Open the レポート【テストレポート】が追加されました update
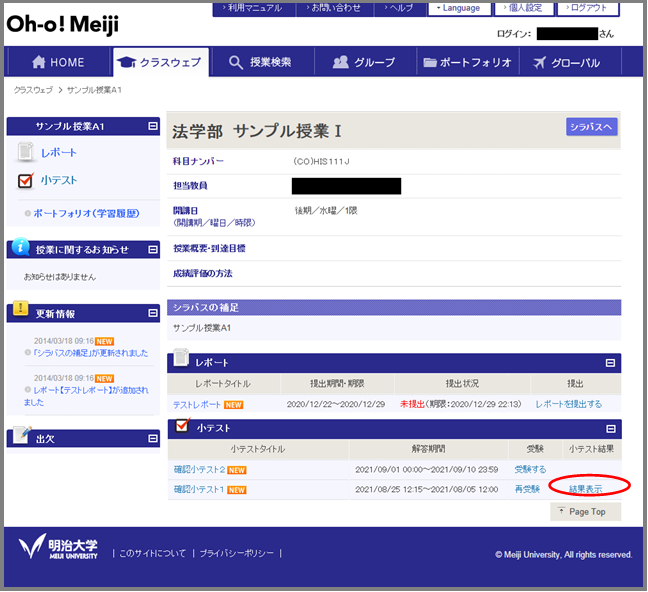Screen dimensions: 648x592 tap(86, 396)
